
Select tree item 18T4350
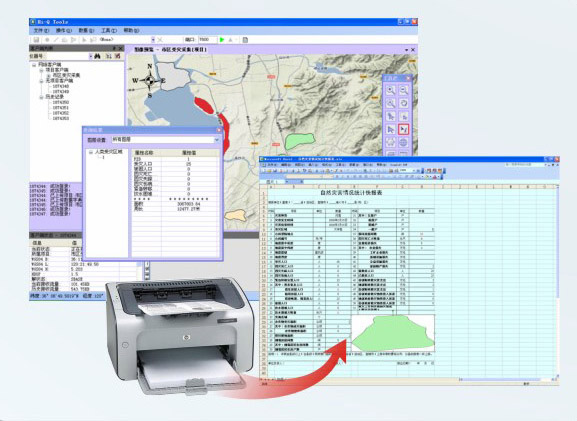click(61, 102)
